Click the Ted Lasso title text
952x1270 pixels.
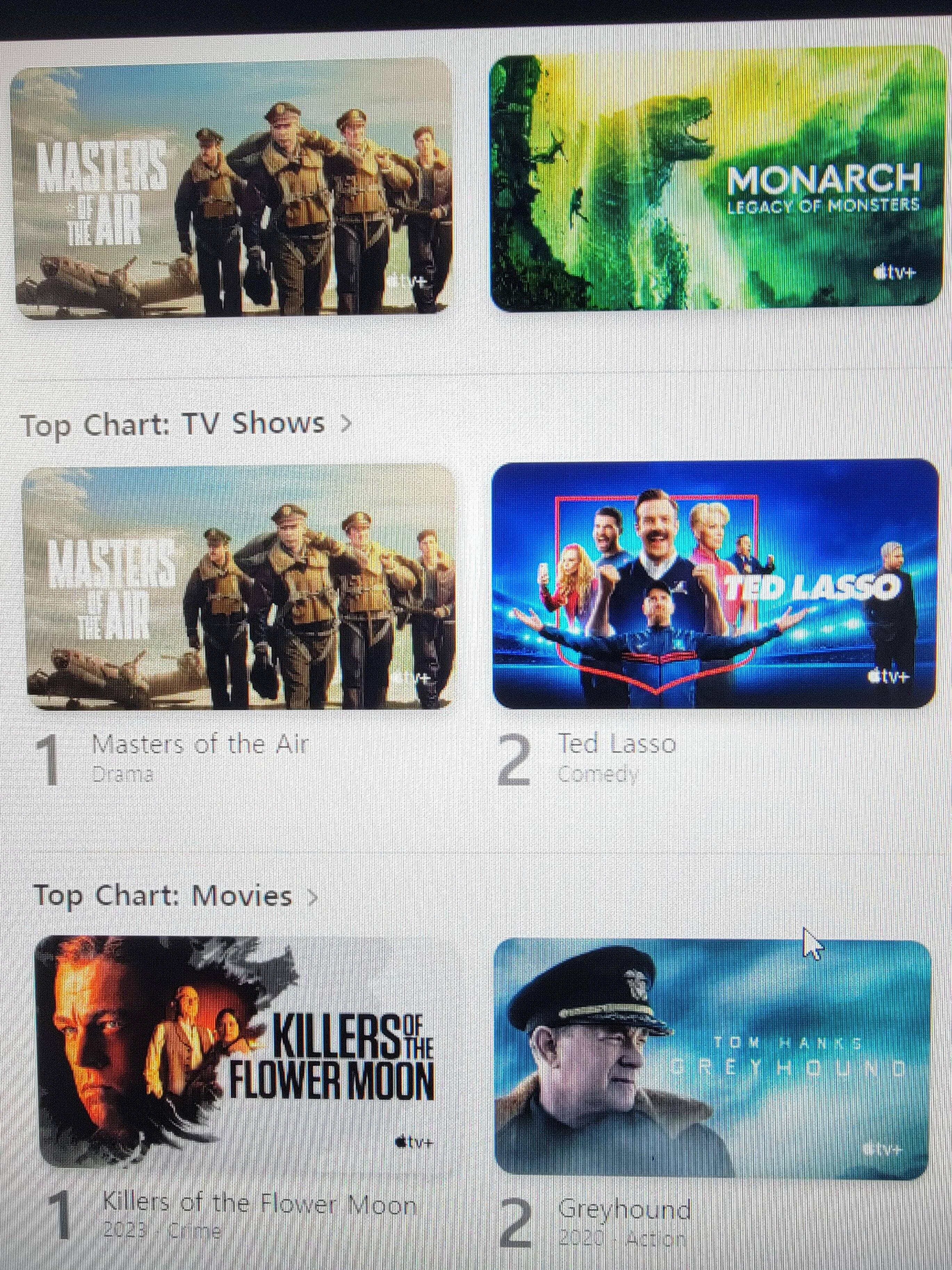617,744
